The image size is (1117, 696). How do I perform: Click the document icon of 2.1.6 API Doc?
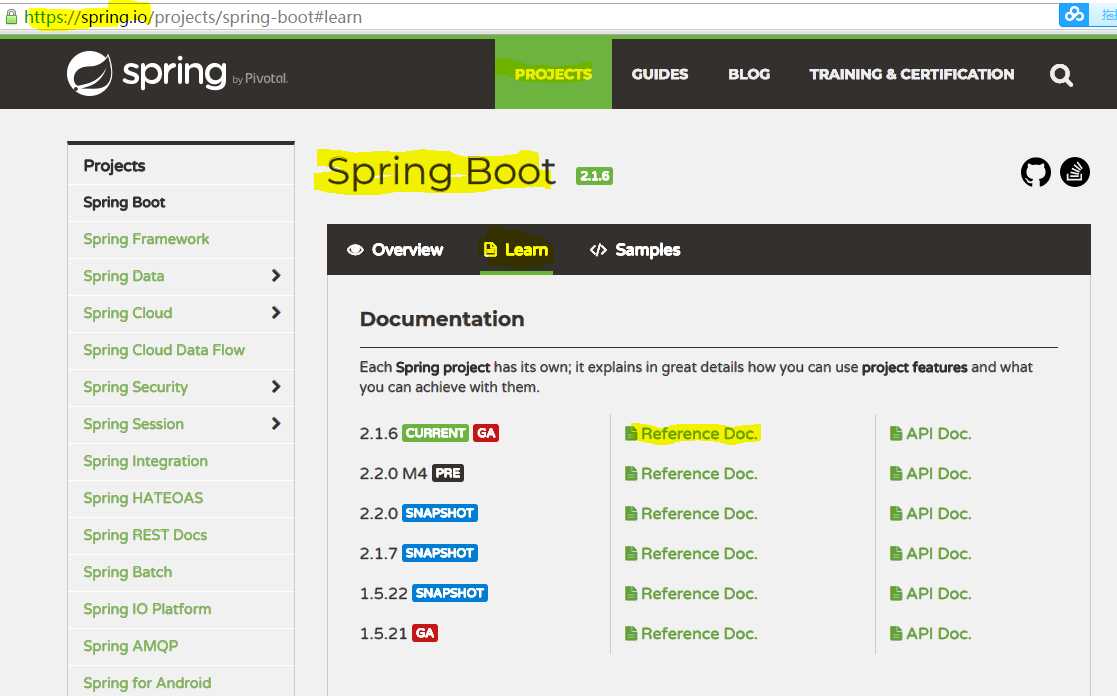pos(896,433)
